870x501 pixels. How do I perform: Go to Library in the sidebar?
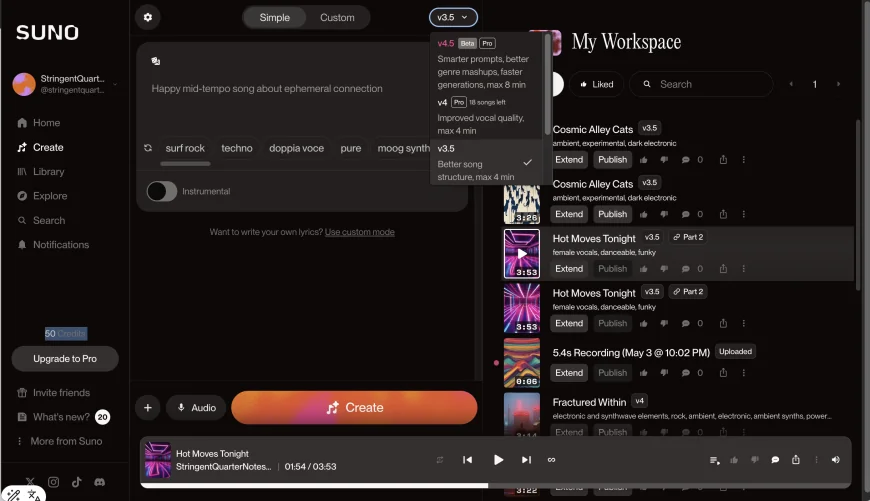point(48,172)
